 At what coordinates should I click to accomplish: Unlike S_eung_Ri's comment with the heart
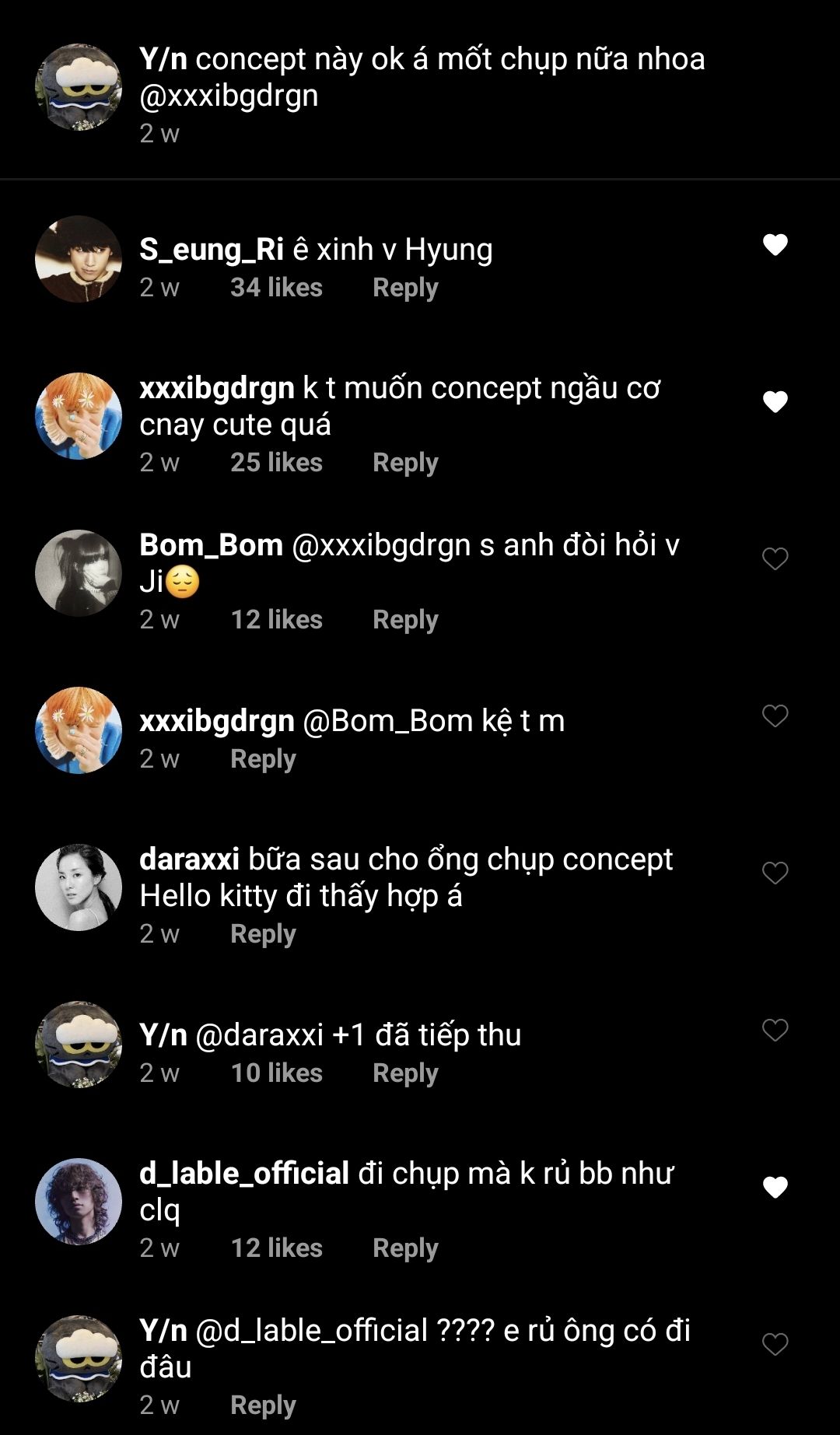pos(775,245)
